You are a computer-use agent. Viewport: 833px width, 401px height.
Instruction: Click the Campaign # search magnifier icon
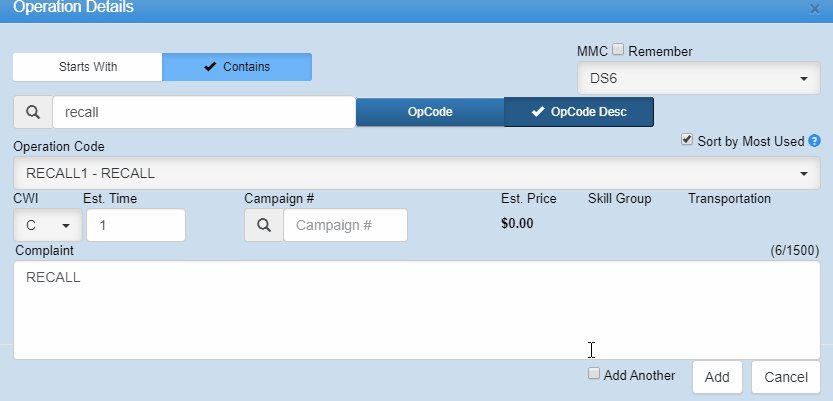point(264,225)
